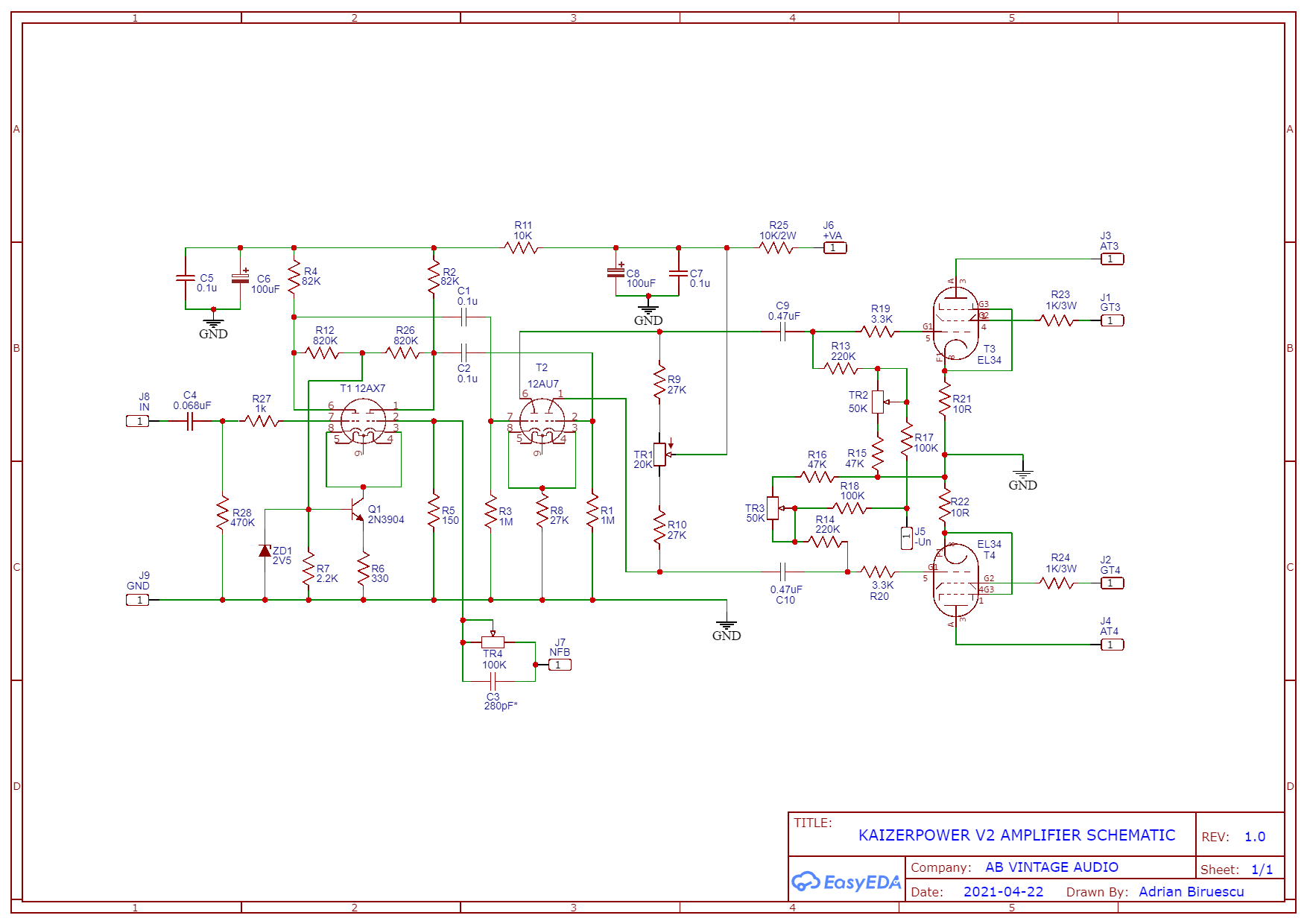Viewport: 1307px width, 924px height.
Task: Click the J7 NFB connector
Action: pyautogui.click(x=560, y=665)
